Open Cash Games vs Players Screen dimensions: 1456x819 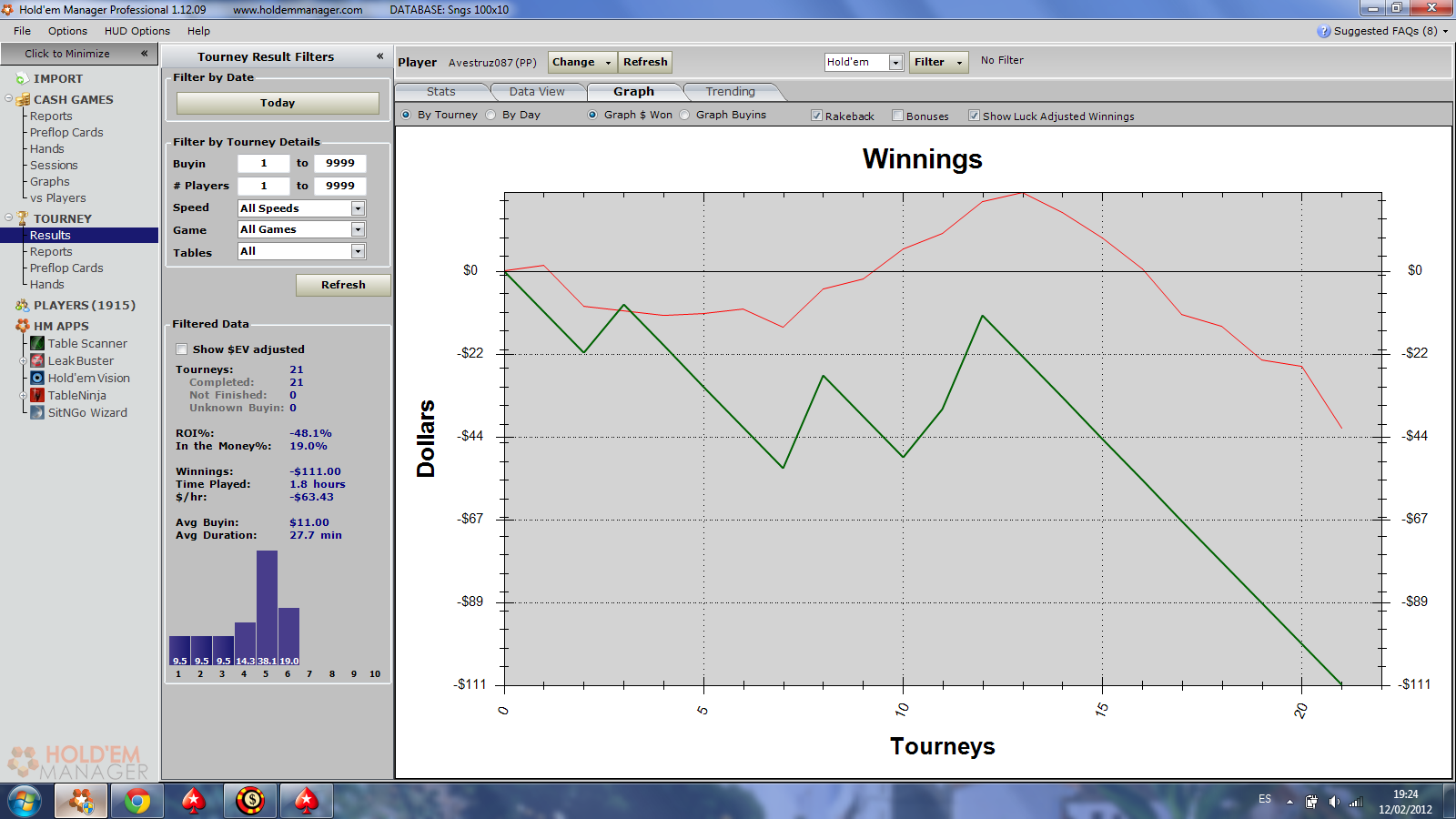click(x=58, y=198)
